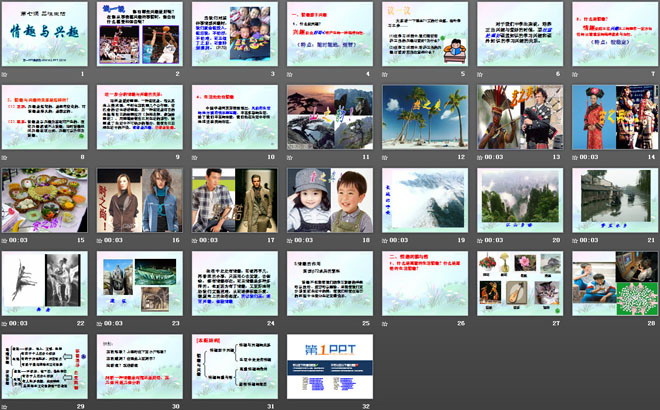660x410 pixels.
Task: Select slide 19 thumbnail with snowy mountain
Action: tap(425, 200)
